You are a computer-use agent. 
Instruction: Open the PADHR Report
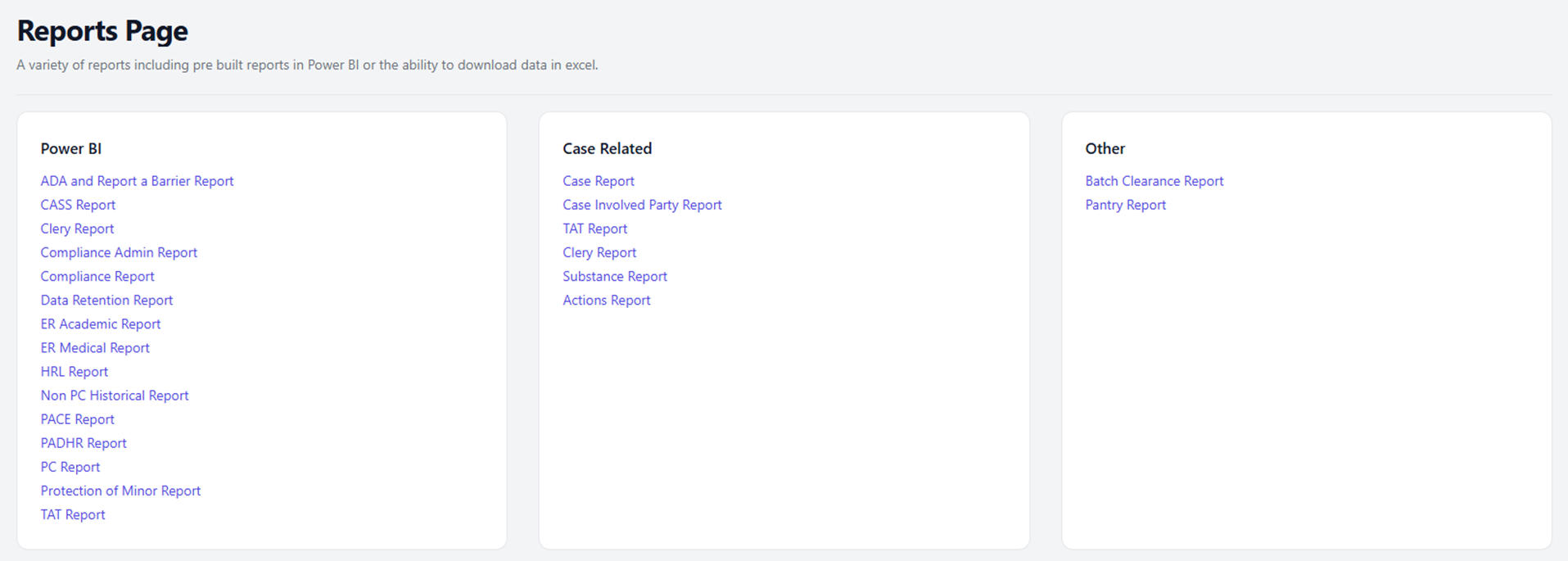(x=84, y=442)
